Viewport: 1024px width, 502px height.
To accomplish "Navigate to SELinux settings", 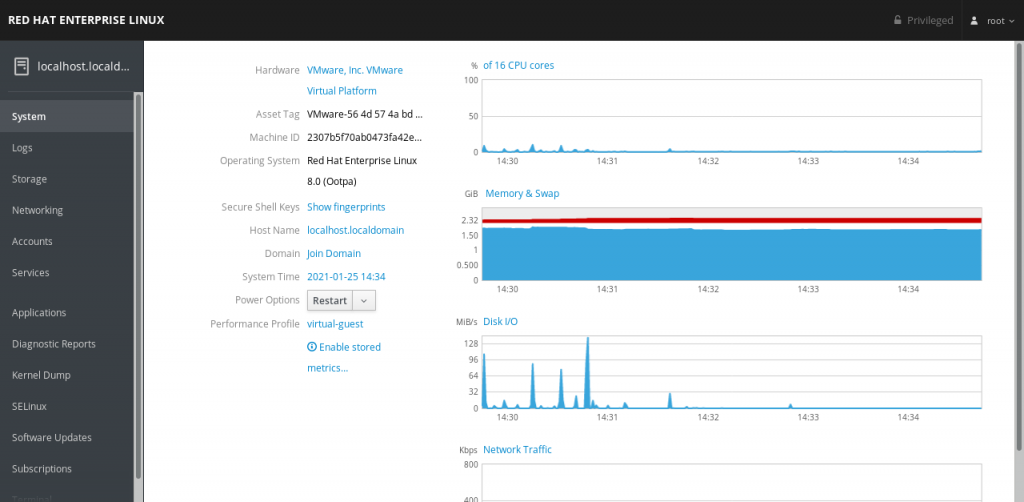I will pos(29,406).
